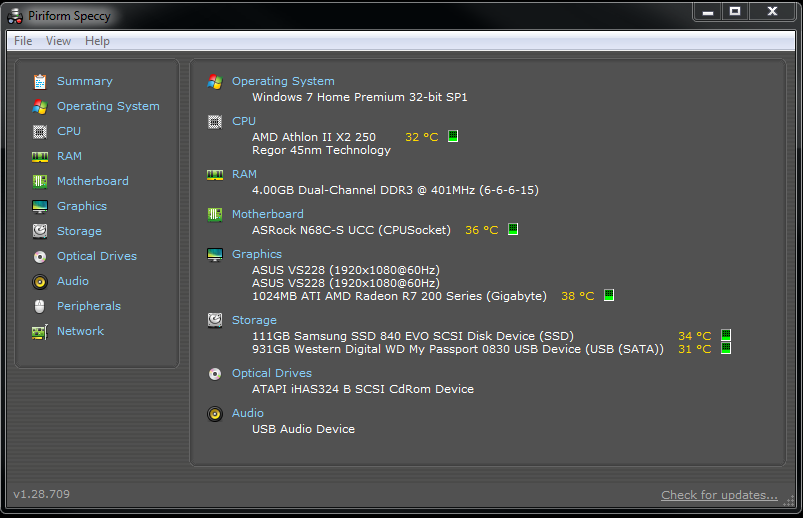Image resolution: width=803 pixels, height=518 pixels.
Task: Click the green temperature indicator beside Radeon 38 °C
Action: click(609, 295)
